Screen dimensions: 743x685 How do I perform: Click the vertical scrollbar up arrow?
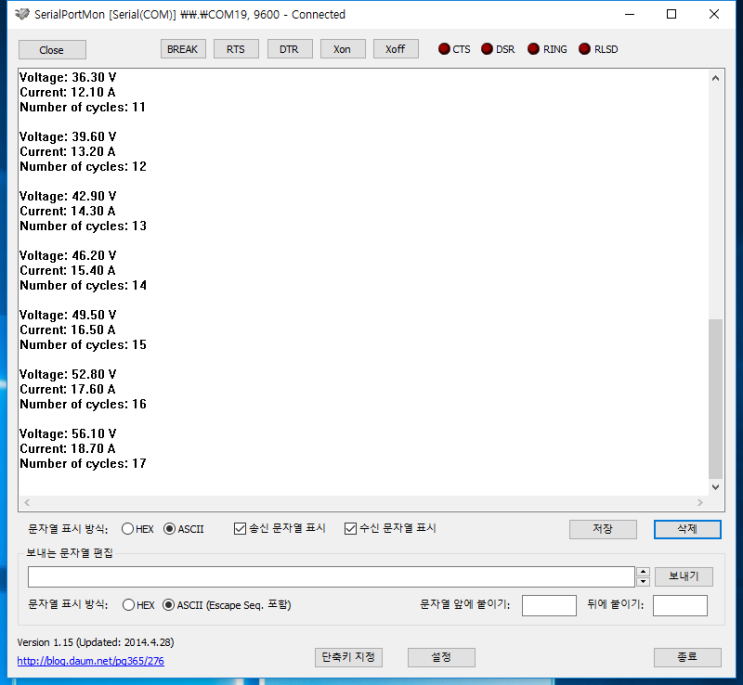tap(716, 78)
